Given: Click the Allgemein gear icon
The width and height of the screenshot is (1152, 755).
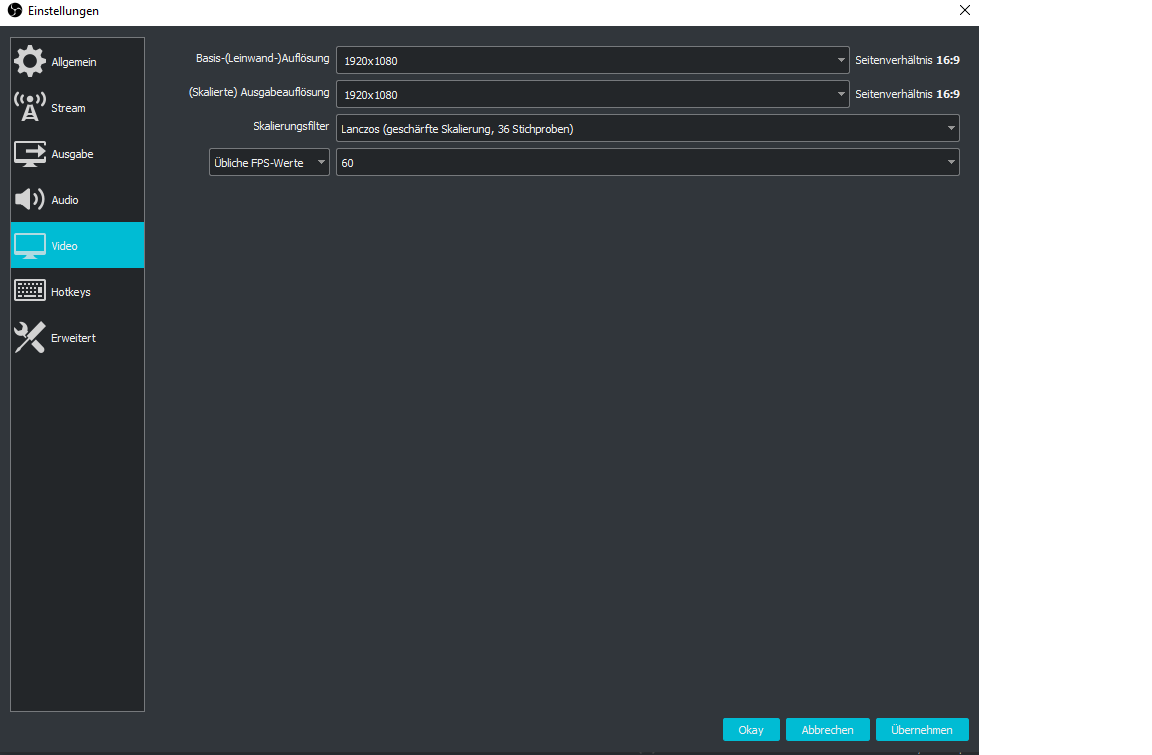Looking at the screenshot, I should click(x=30, y=62).
